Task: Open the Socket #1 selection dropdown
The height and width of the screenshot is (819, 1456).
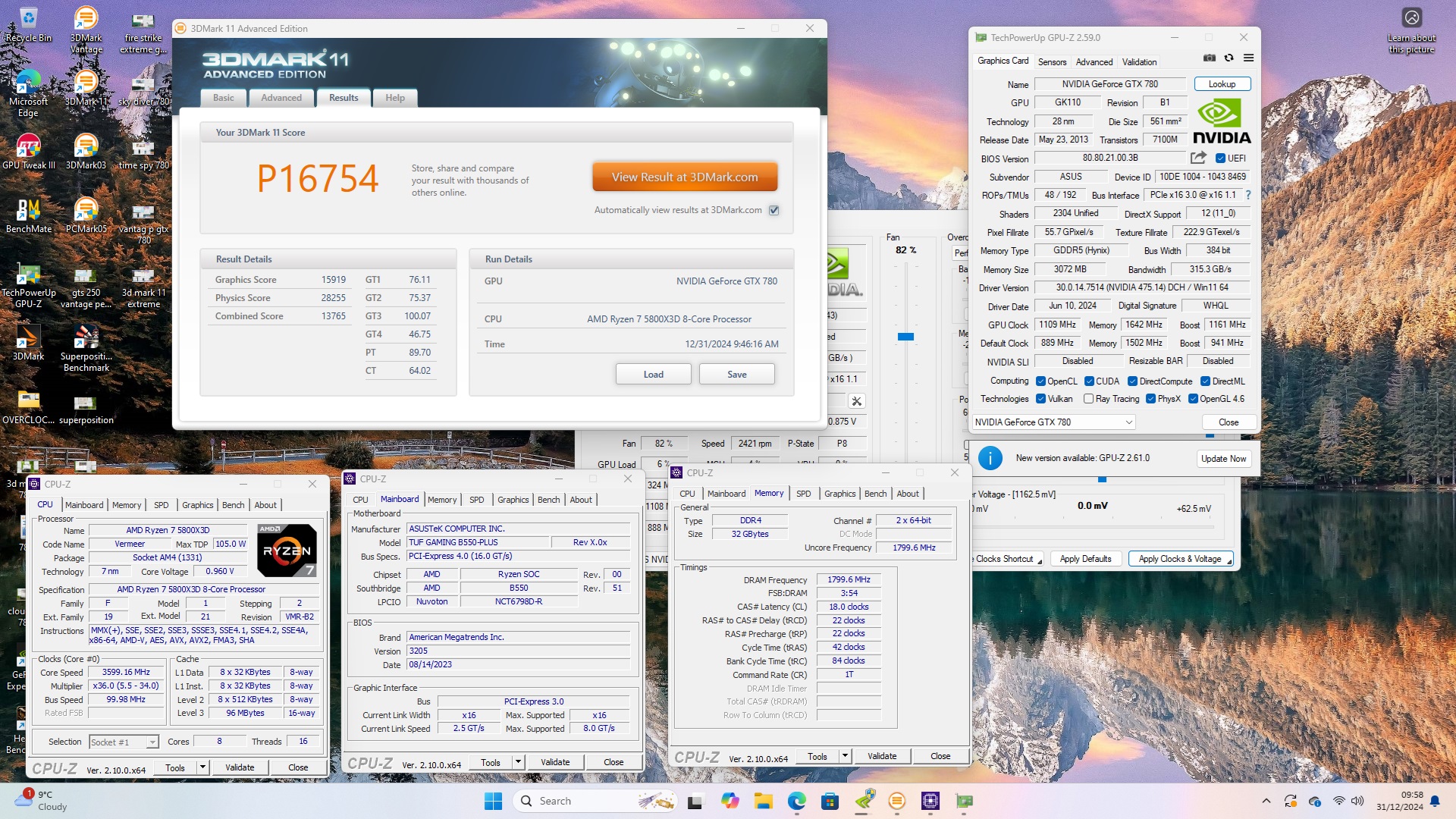Action: [x=124, y=742]
